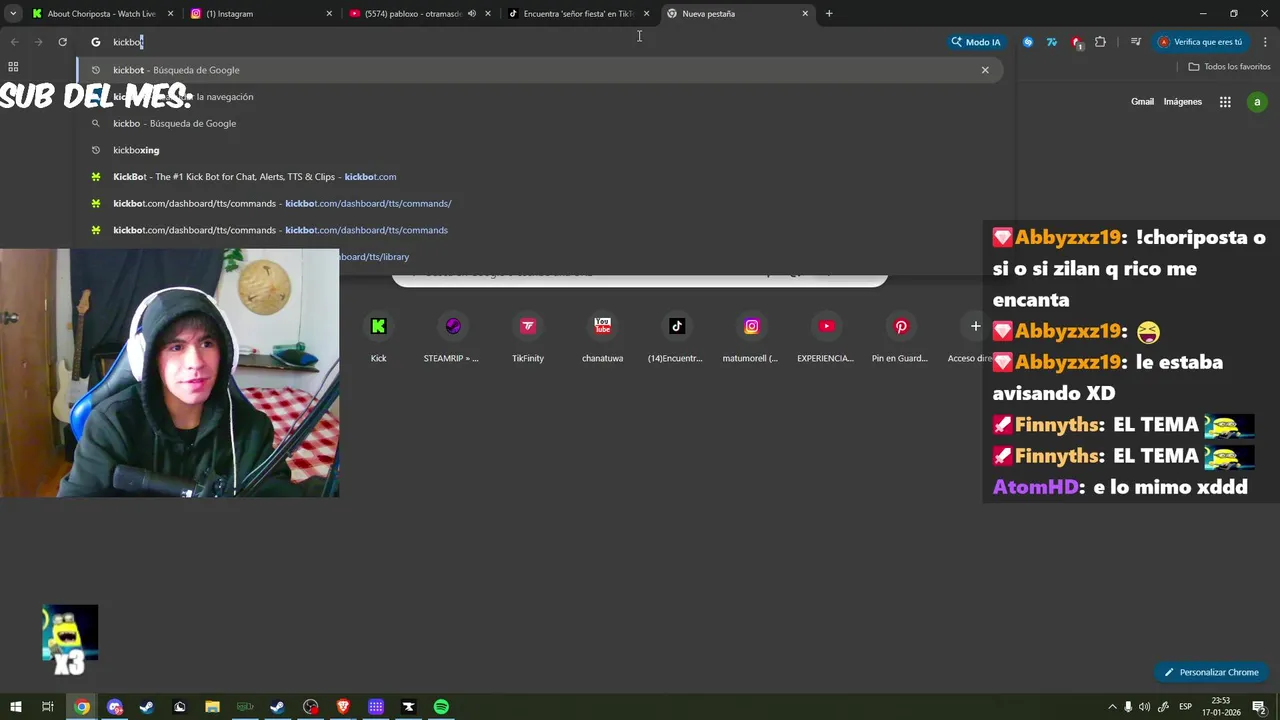Open Todos los favoritos folder
Screen dimensions: 1280x720
(x=1229, y=67)
